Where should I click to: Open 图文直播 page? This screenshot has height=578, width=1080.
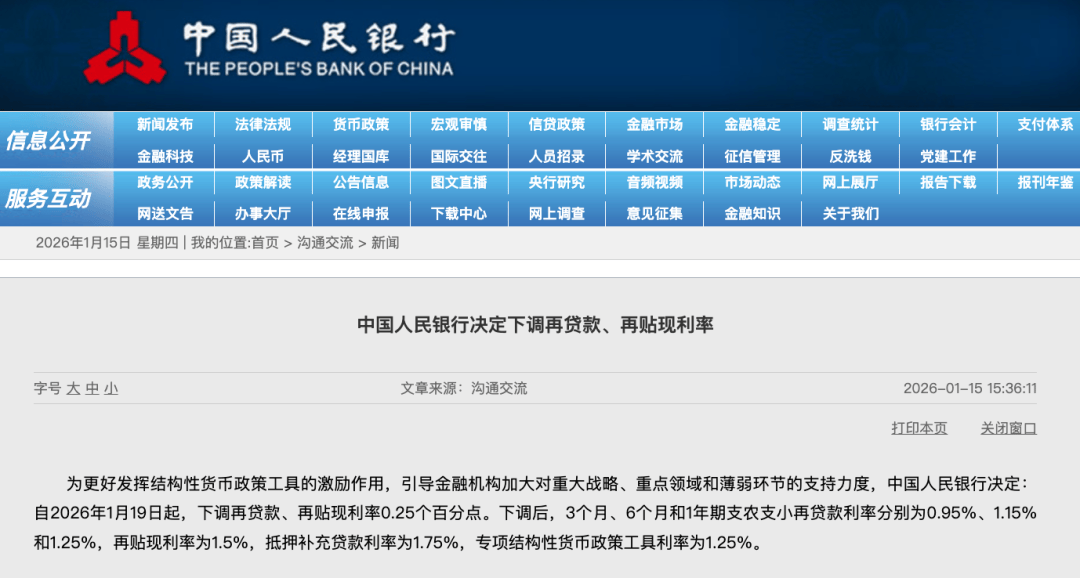tap(459, 184)
